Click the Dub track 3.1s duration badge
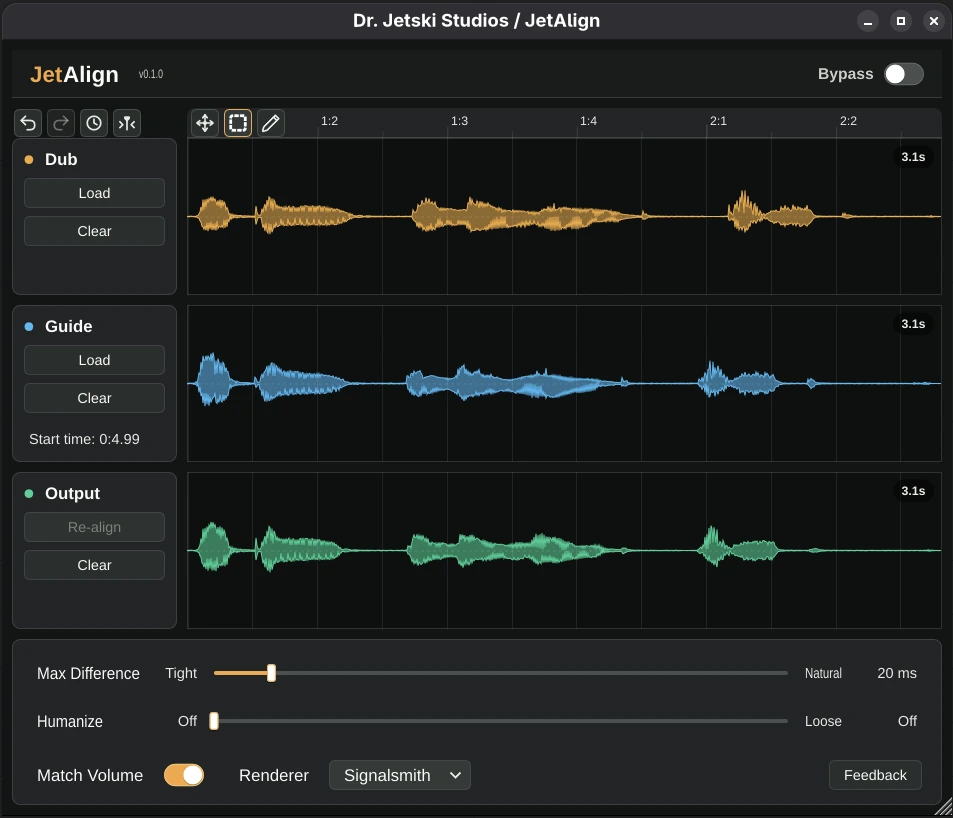This screenshot has height=818, width=953. point(913,157)
